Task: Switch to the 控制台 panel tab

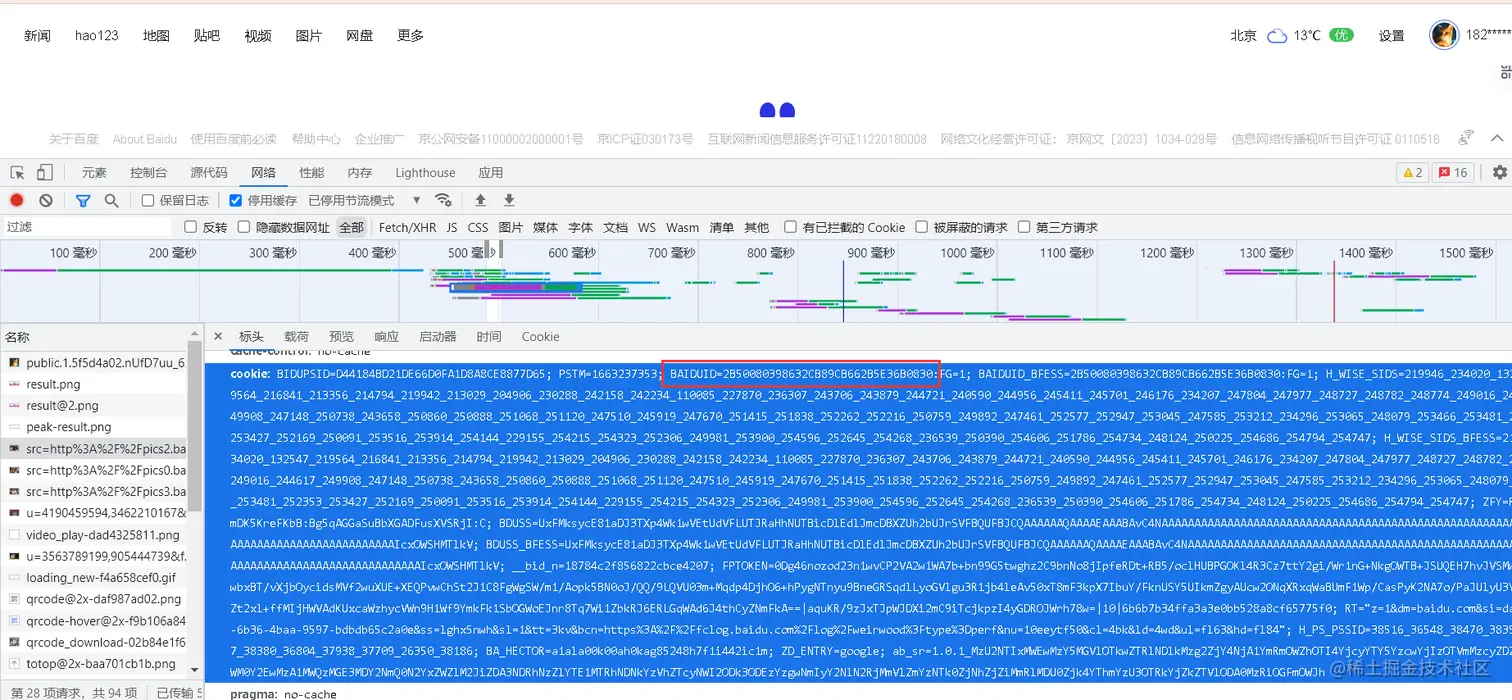Action: pyautogui.click(x=149, y=172)
